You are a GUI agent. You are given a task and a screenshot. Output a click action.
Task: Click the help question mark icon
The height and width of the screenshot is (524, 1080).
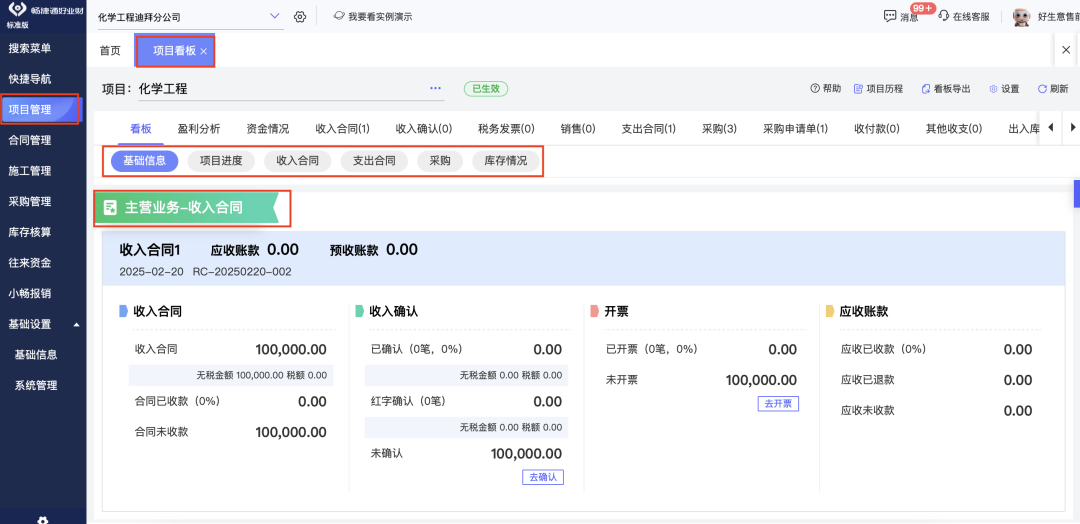[x=815, y=89]
